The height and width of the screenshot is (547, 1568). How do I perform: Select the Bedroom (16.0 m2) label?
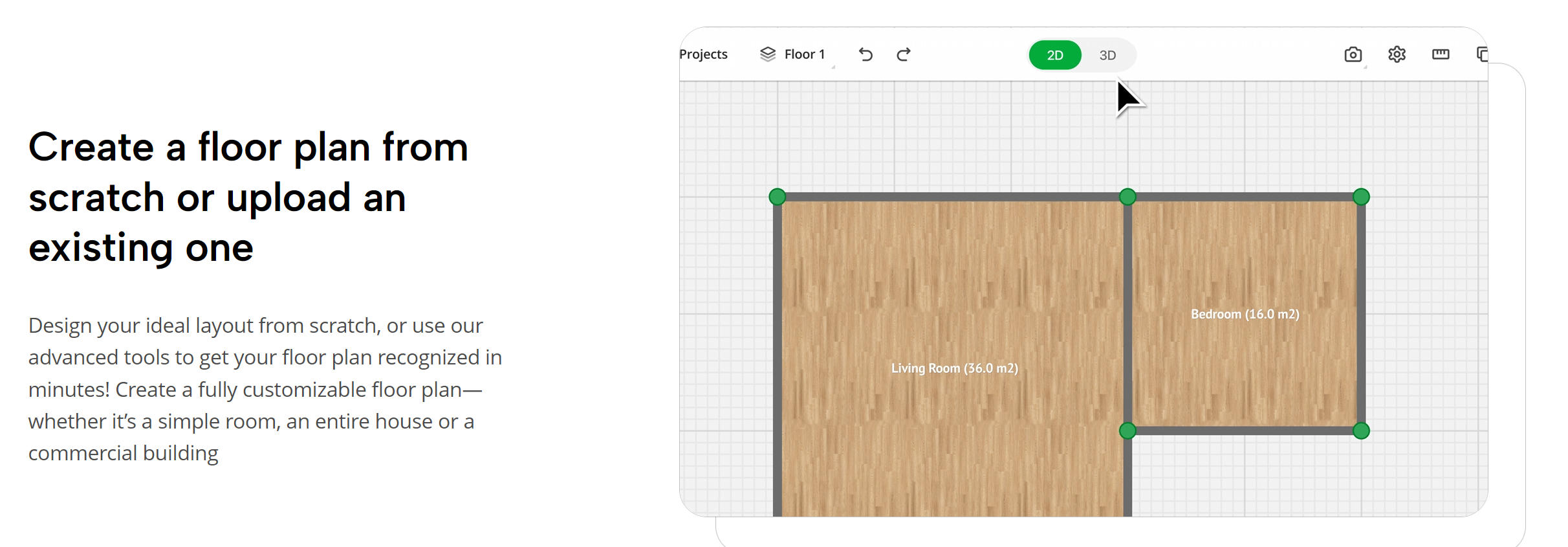(x=1245, y=315)
